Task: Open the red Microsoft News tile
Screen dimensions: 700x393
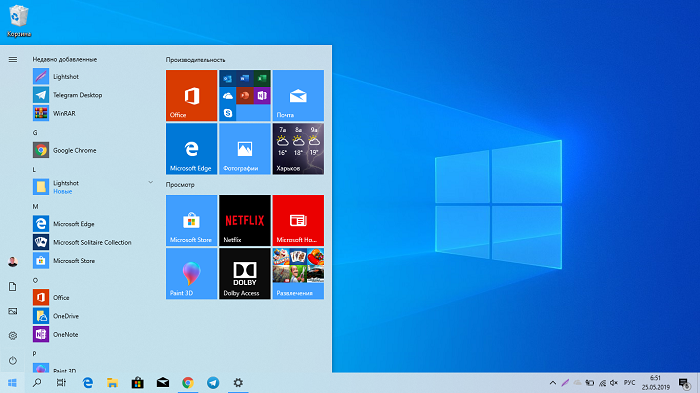Action: coord(298,220)
